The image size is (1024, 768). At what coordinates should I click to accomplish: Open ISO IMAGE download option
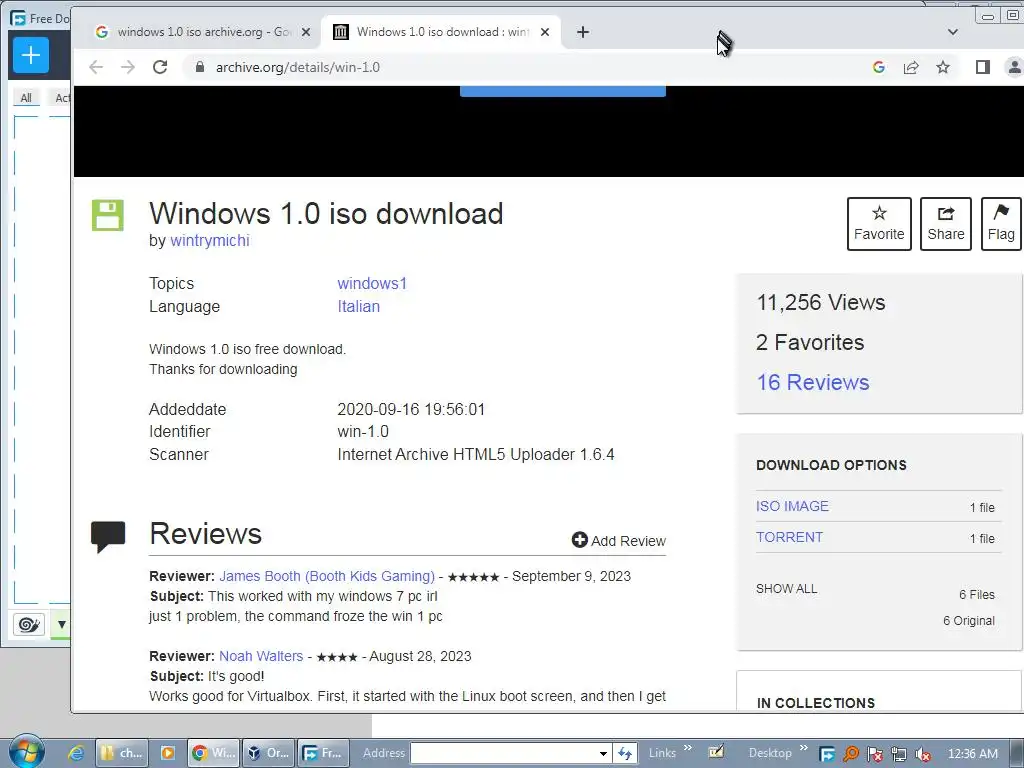click(792, 506)
